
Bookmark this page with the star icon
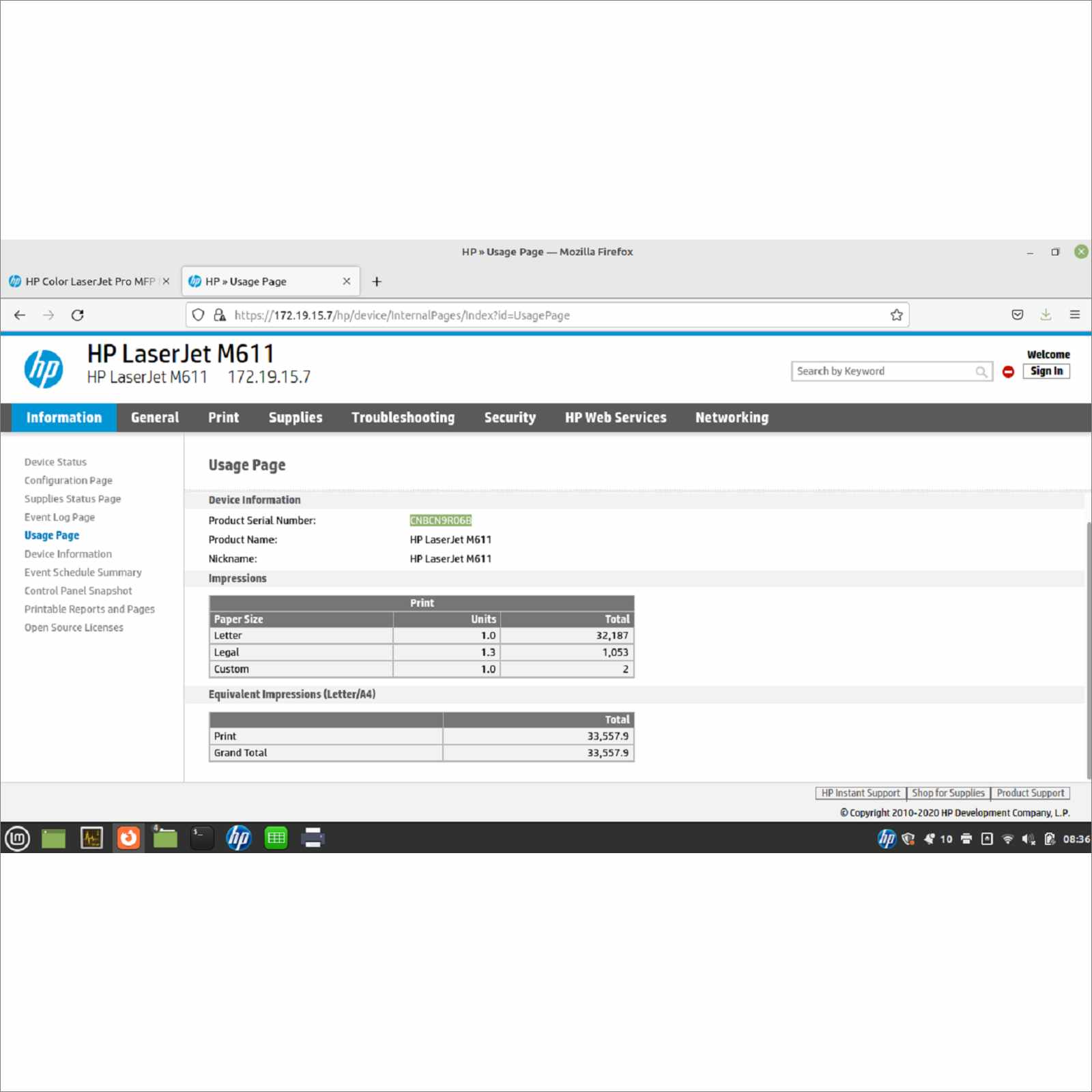coord(896,315)
